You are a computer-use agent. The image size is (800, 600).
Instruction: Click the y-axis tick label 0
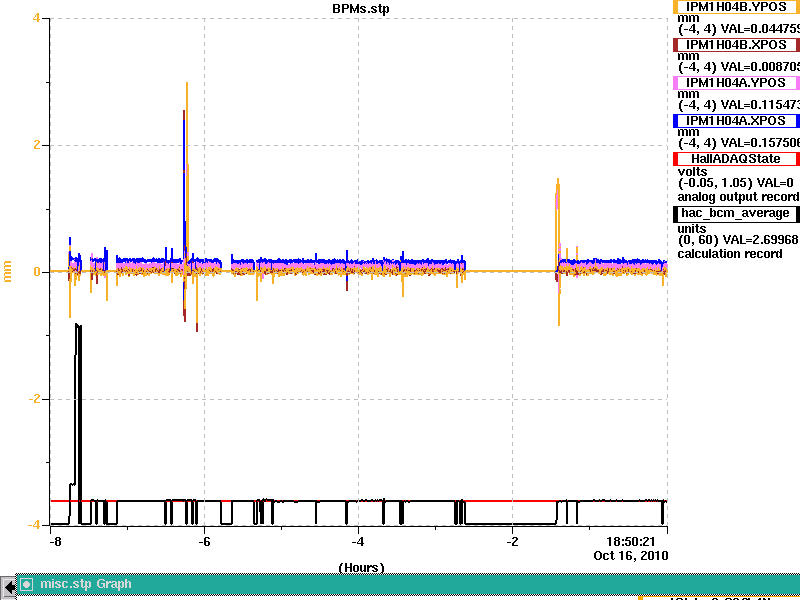click(x=37, y=272)
